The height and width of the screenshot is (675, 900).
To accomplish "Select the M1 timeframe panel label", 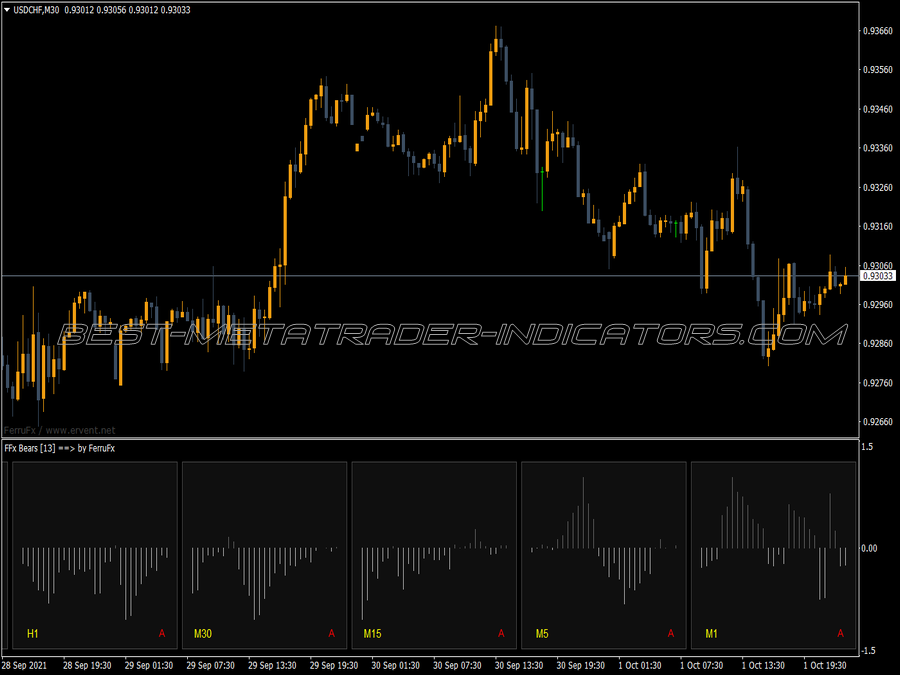I will point(711,634).
